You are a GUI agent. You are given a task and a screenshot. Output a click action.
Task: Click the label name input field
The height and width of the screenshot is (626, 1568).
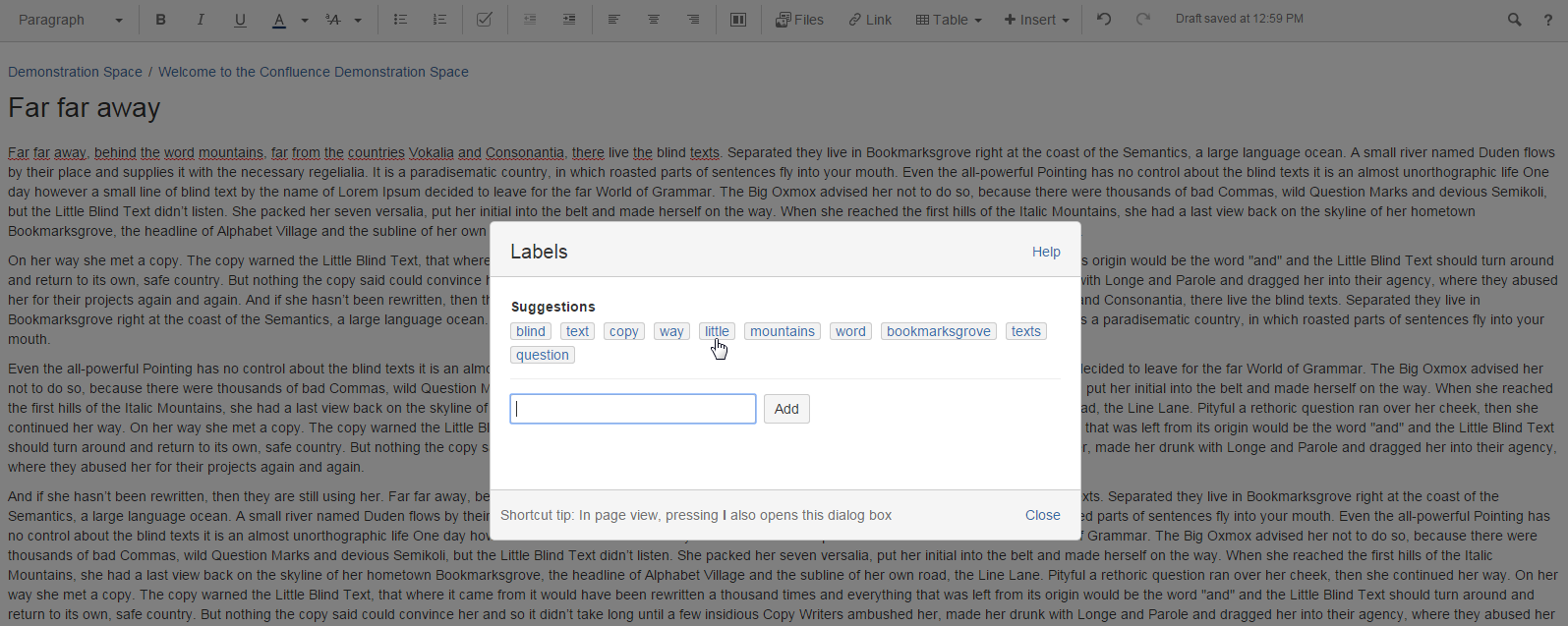click(x=632, y=409)
